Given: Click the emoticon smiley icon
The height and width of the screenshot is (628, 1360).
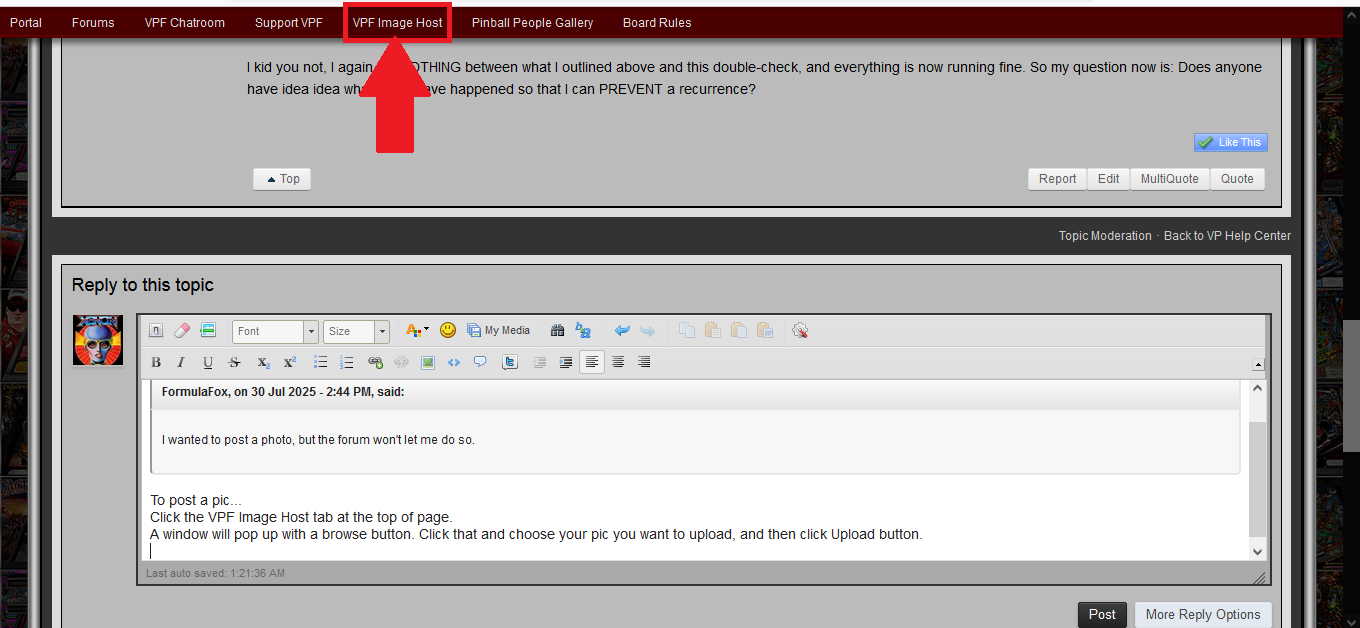Looking at the screenshot, I should tap(448, 330).
